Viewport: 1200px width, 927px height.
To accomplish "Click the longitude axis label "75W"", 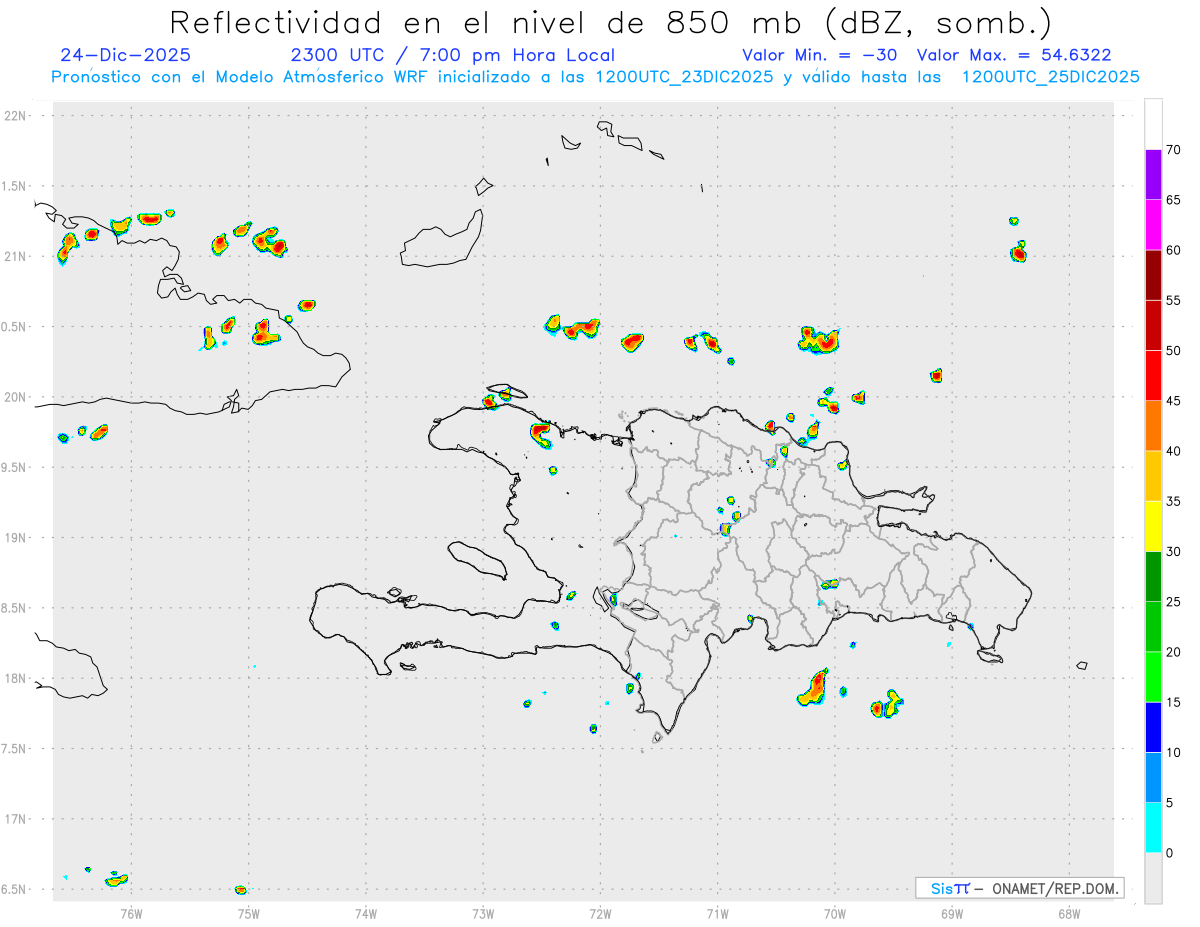I will 249,913.
